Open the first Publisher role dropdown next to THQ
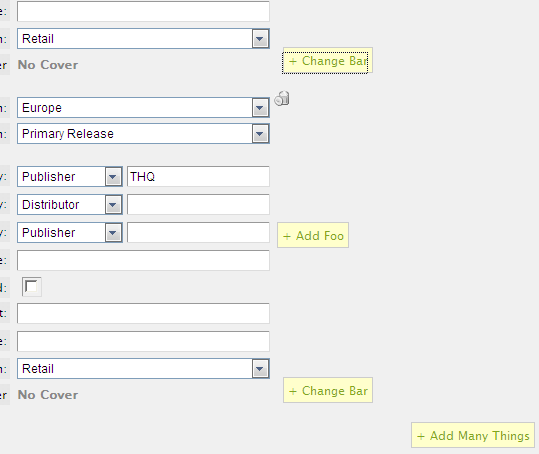Screen dimensions: 539x454 click(70, 177)
